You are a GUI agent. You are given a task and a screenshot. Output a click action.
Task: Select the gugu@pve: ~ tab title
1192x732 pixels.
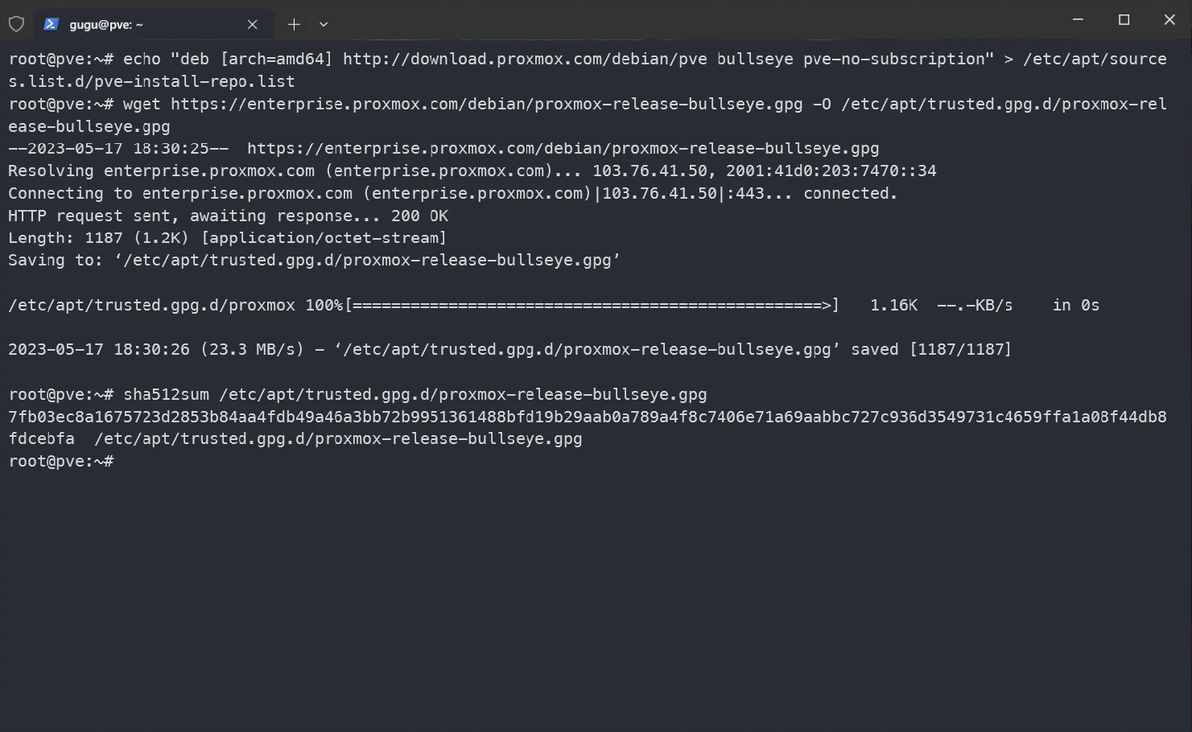[x=106, y=24]
